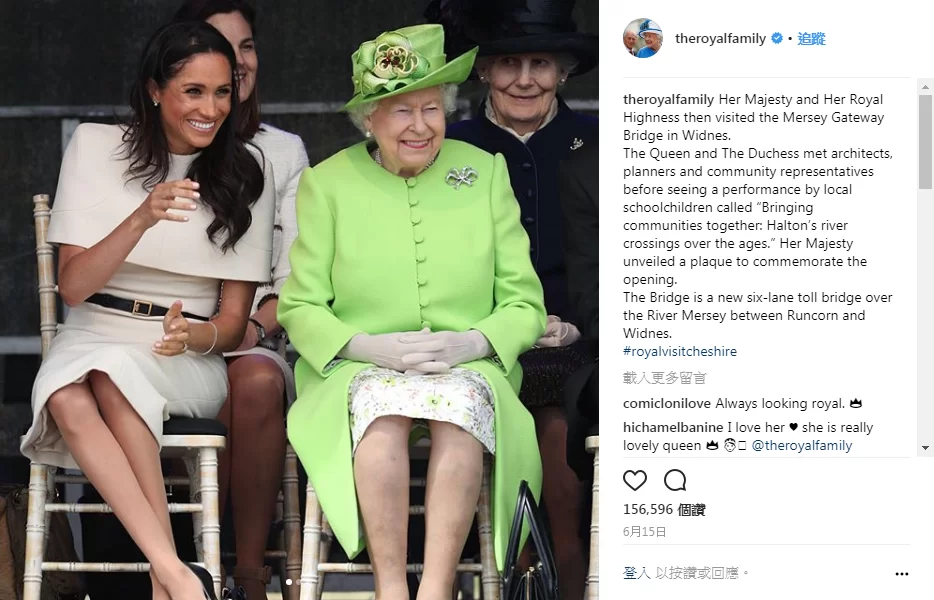This screenshot has height=600, width=934.
Task: Click the heart like icon
Action: (x=634, y=480)
